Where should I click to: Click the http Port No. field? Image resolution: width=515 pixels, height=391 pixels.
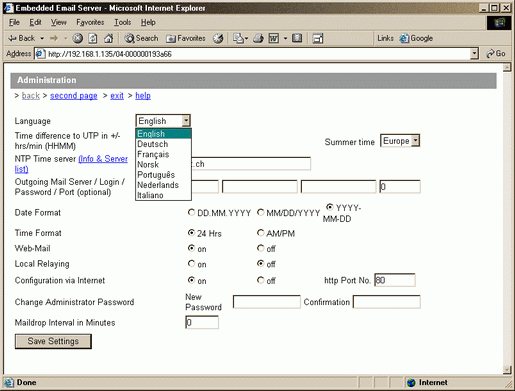[395, 280]
